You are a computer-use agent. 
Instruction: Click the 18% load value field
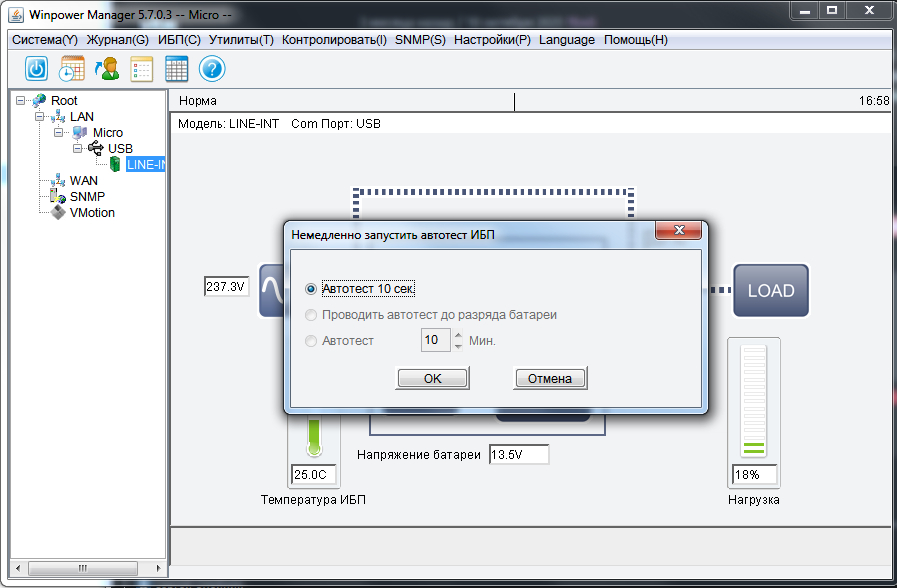(755, 475)
